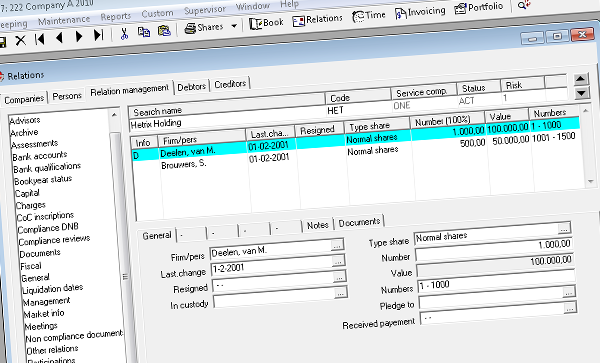
Task: Click the Number (100%) column header
Action: pos(447,121)
